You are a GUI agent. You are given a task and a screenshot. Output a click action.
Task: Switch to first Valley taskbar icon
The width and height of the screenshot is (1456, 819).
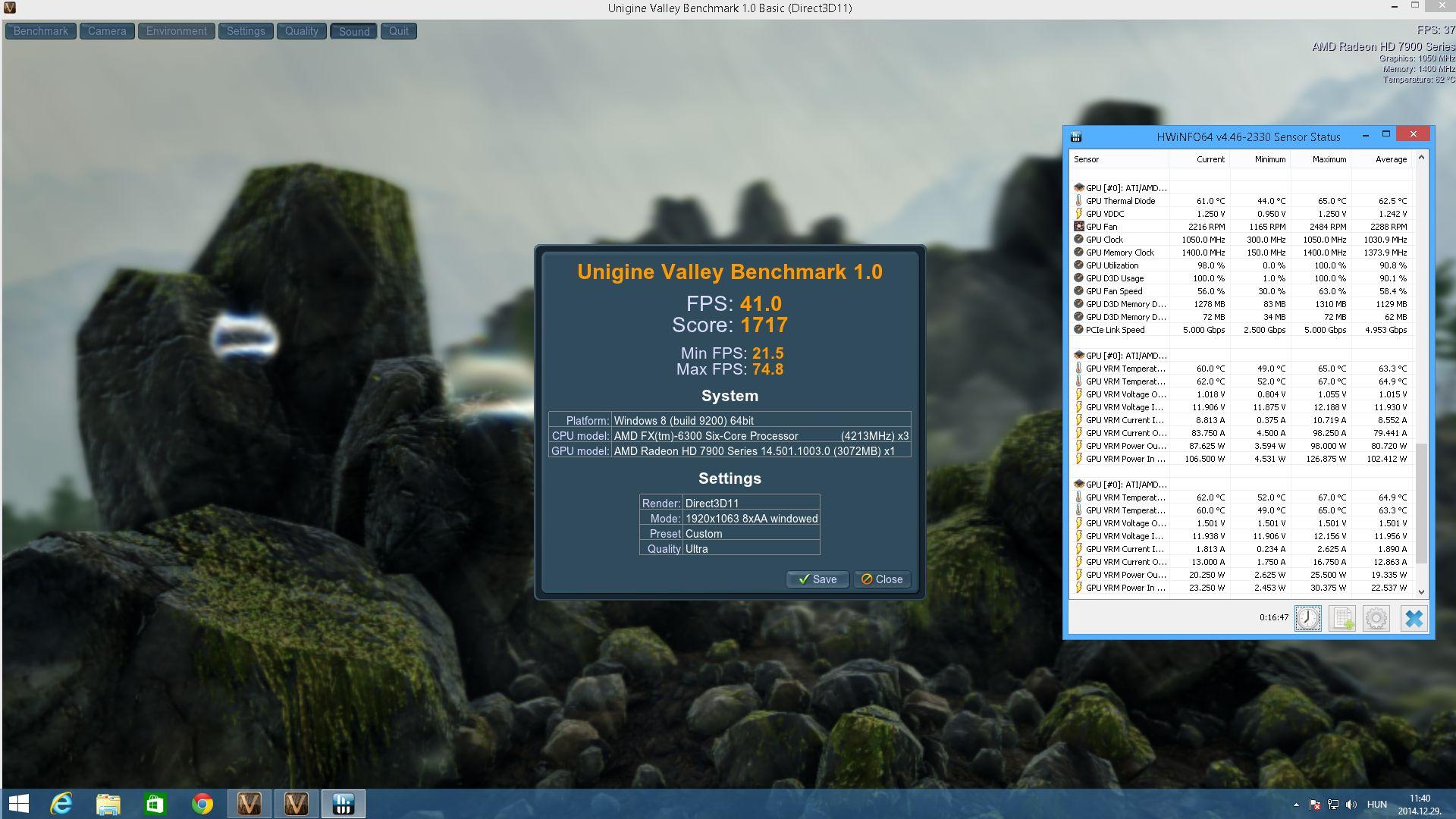[x=249, y=804]
